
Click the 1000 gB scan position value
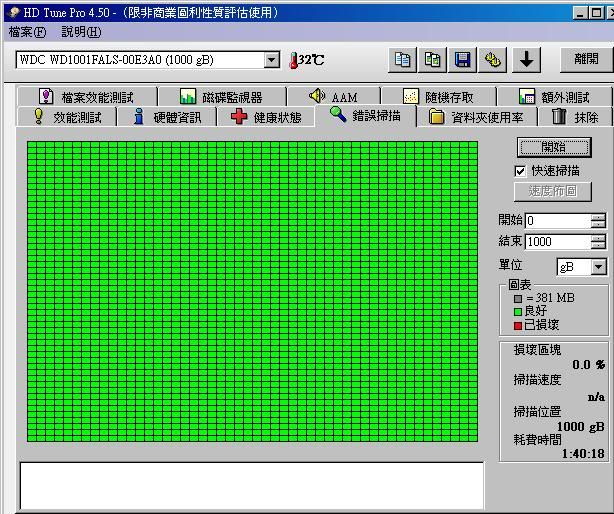tap(580, 426)
